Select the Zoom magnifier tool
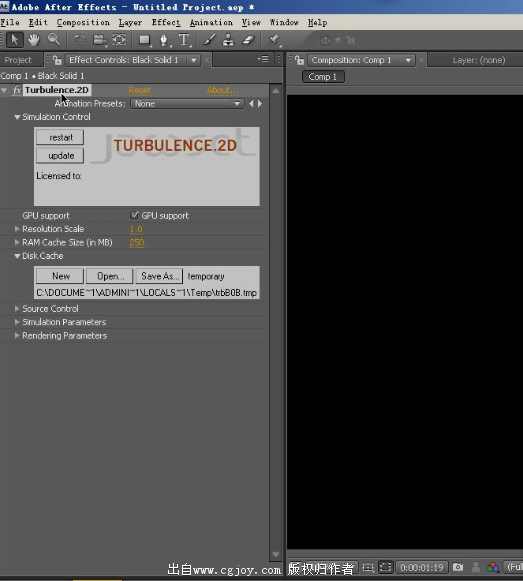The height and width of the screenshot is (581, 523). point(54,40)
